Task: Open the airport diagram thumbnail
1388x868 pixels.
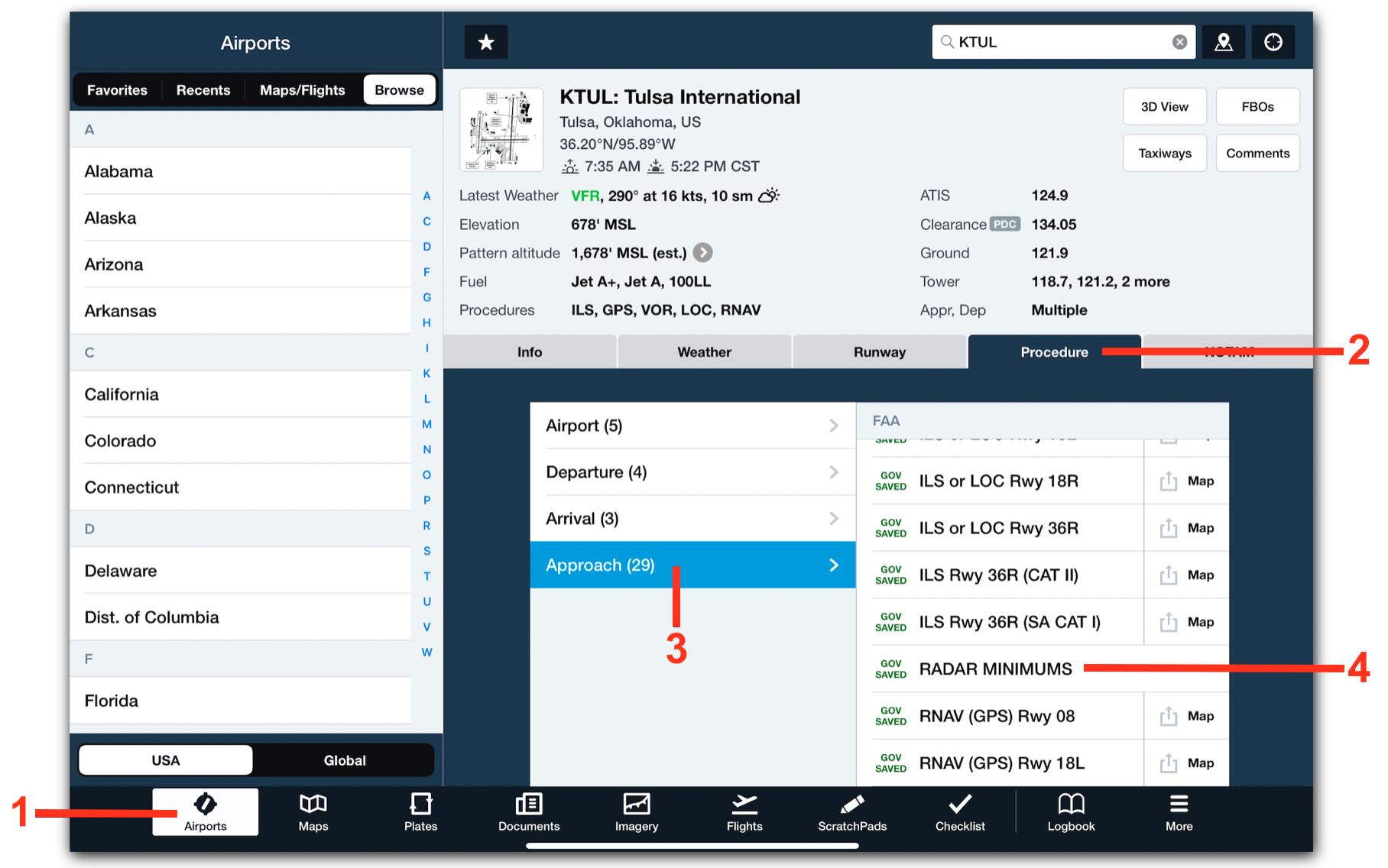Action: pyautogui.click(x=501, y=129)
